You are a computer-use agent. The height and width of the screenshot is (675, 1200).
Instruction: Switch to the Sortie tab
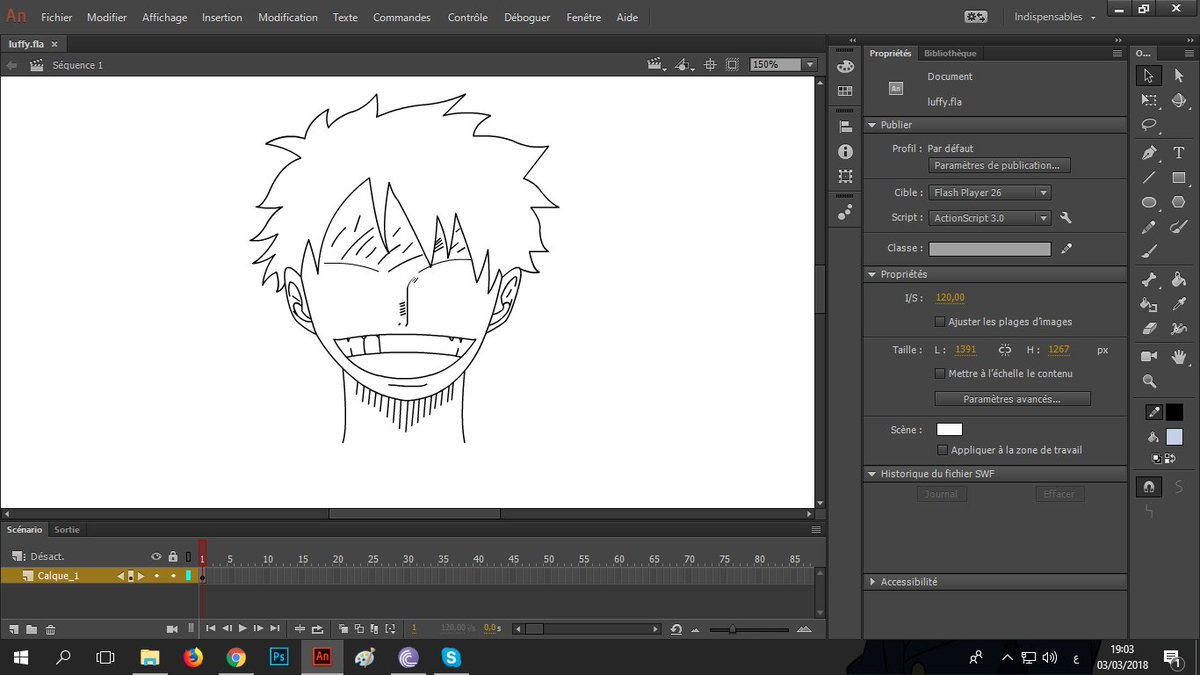pyautogui.click(x=67, y=529)
